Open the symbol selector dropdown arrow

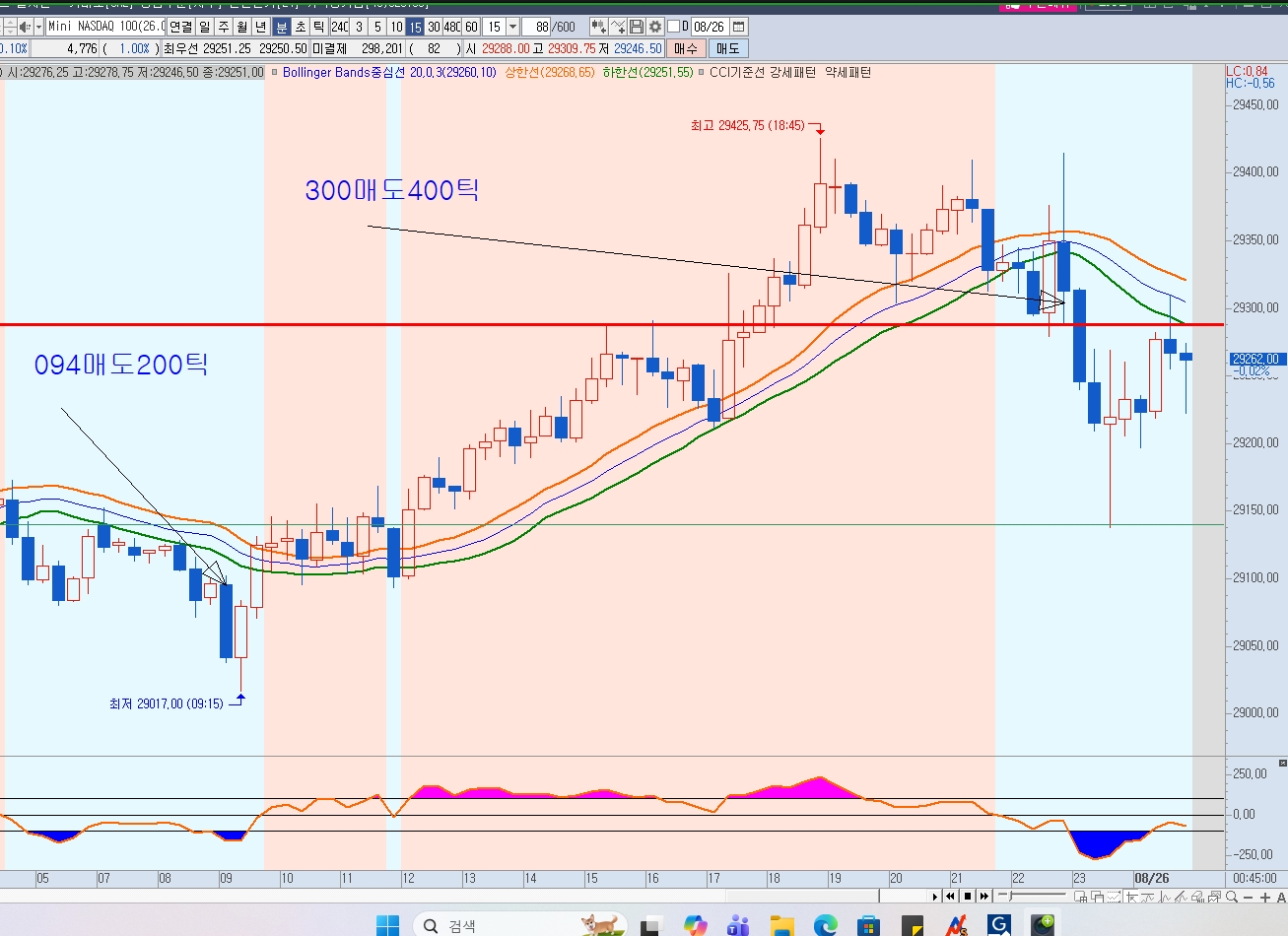pos(39,27)
